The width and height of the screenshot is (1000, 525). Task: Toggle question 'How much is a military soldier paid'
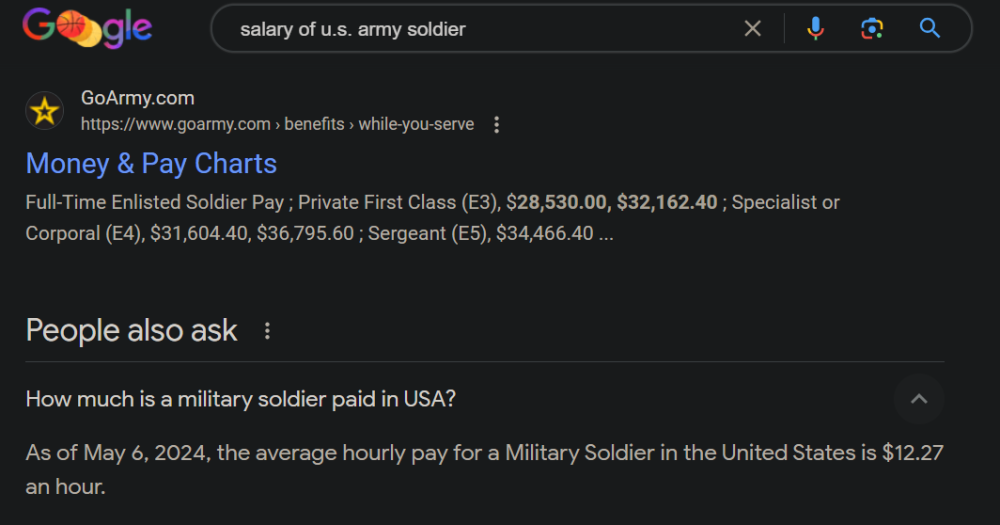(241, 399)
